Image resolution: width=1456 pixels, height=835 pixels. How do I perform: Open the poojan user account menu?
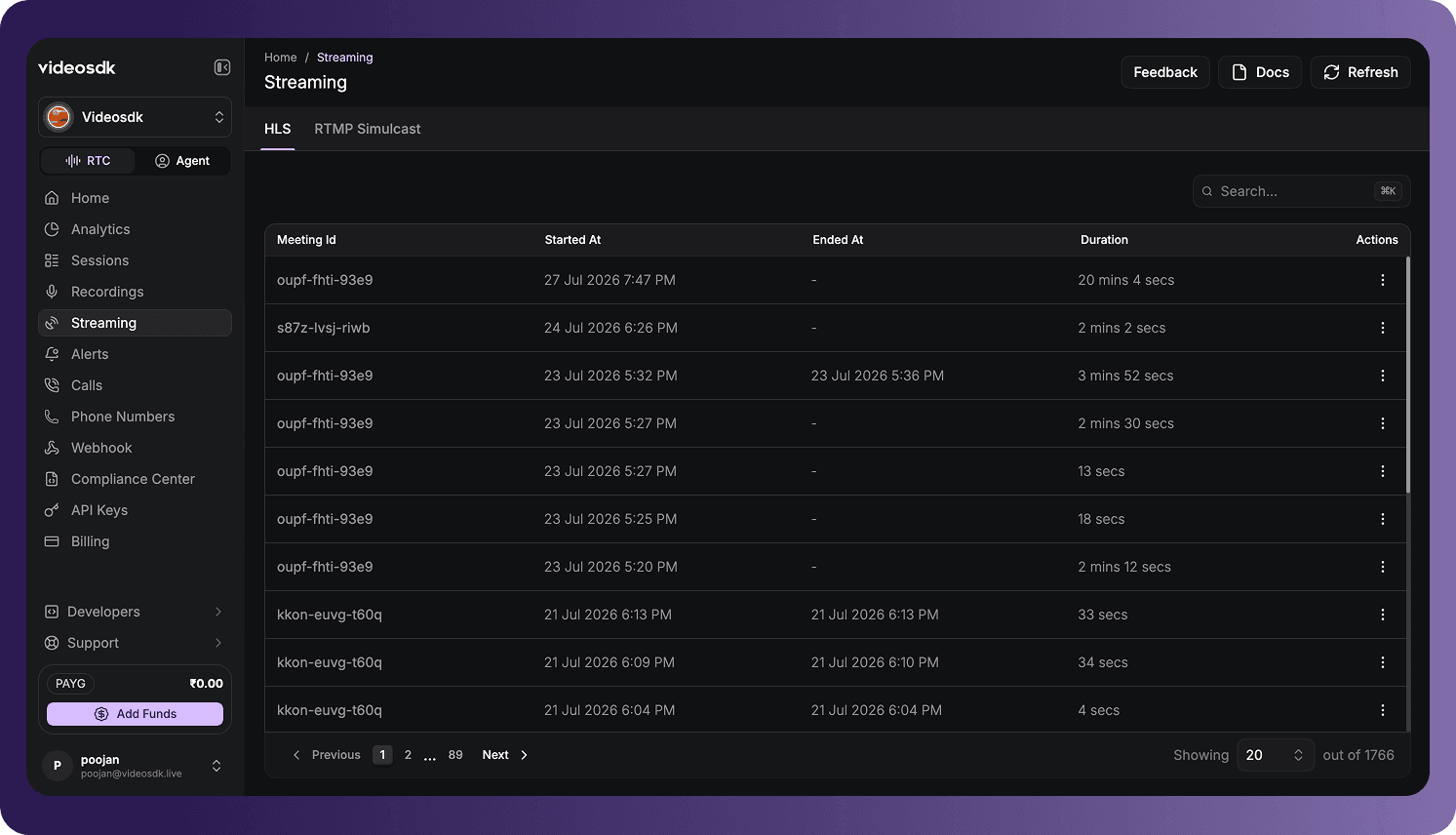tap(135, 766)
